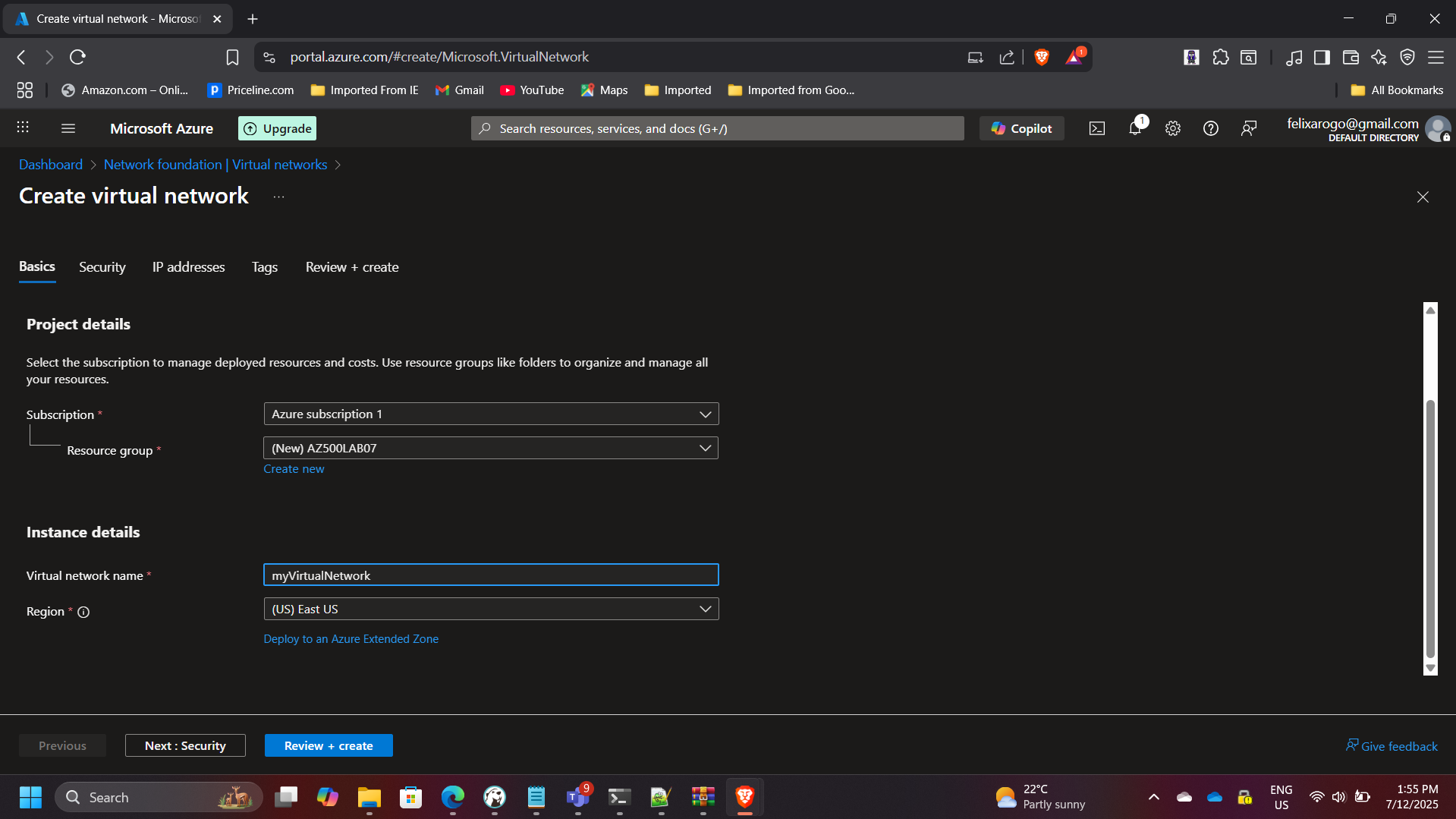Image resolution: width=1456 pixels, height=819 pixels.
Task: Open the Help question mark icon
Action: [1210, 128]
